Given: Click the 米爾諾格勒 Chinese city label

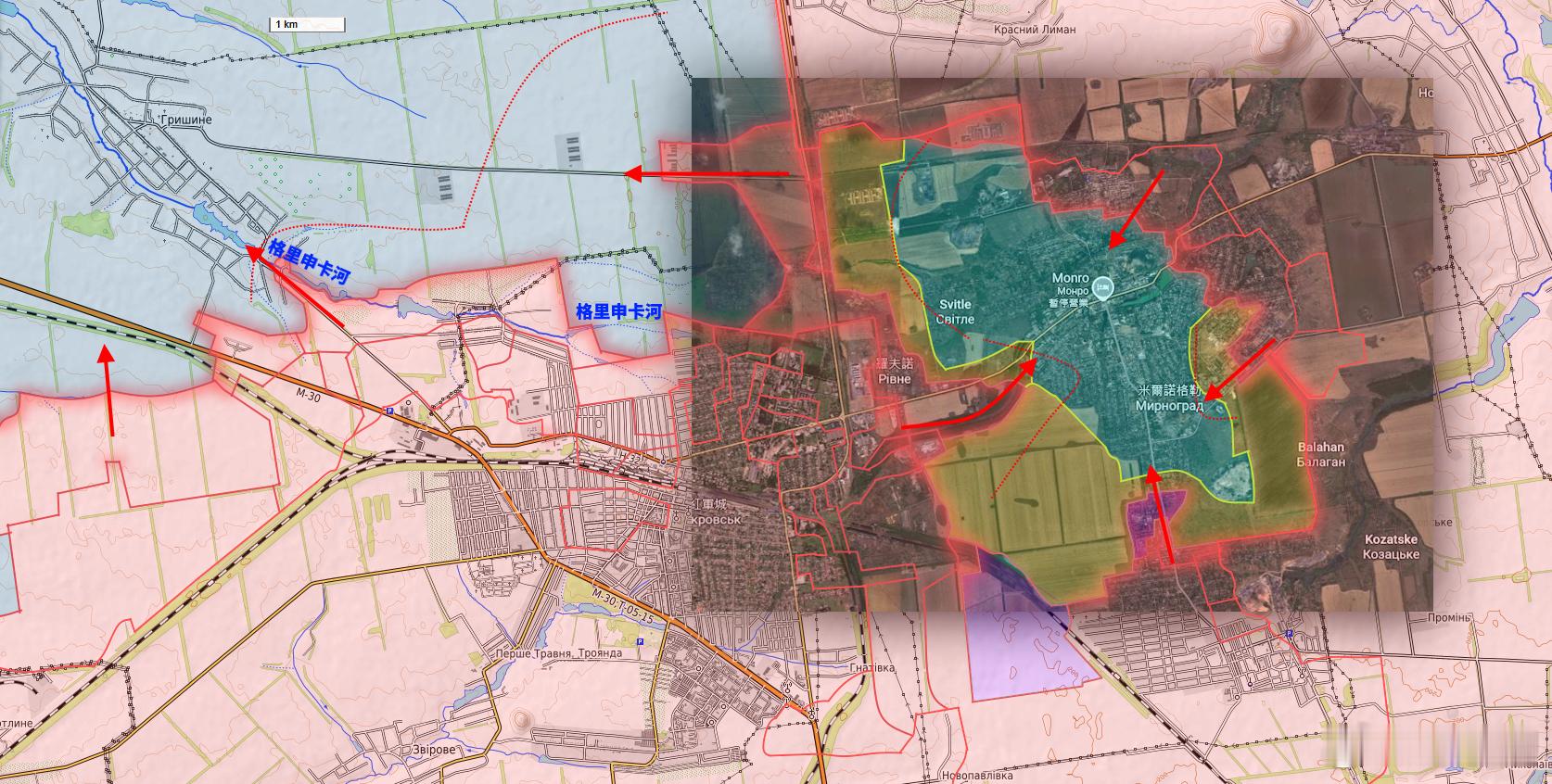Looking at the screenshot, I should pos(1171,392).
